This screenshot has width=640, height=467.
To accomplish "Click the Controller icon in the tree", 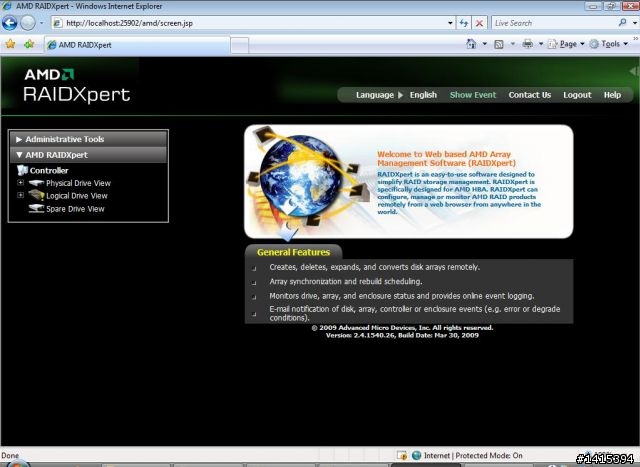I will [x=22, y=170].
